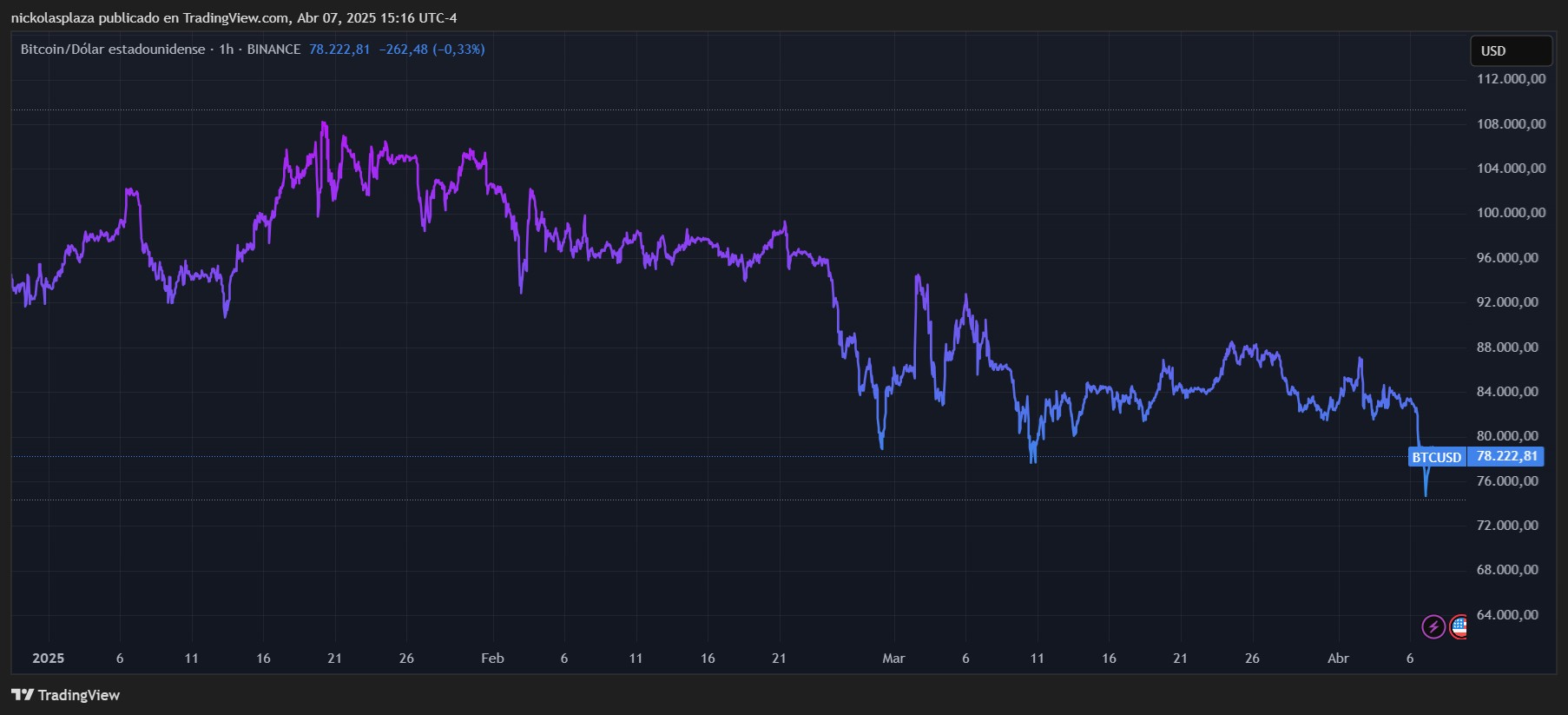
Task: Click the purple lightning bolt event icon
Action: [x=1433, y=626]
